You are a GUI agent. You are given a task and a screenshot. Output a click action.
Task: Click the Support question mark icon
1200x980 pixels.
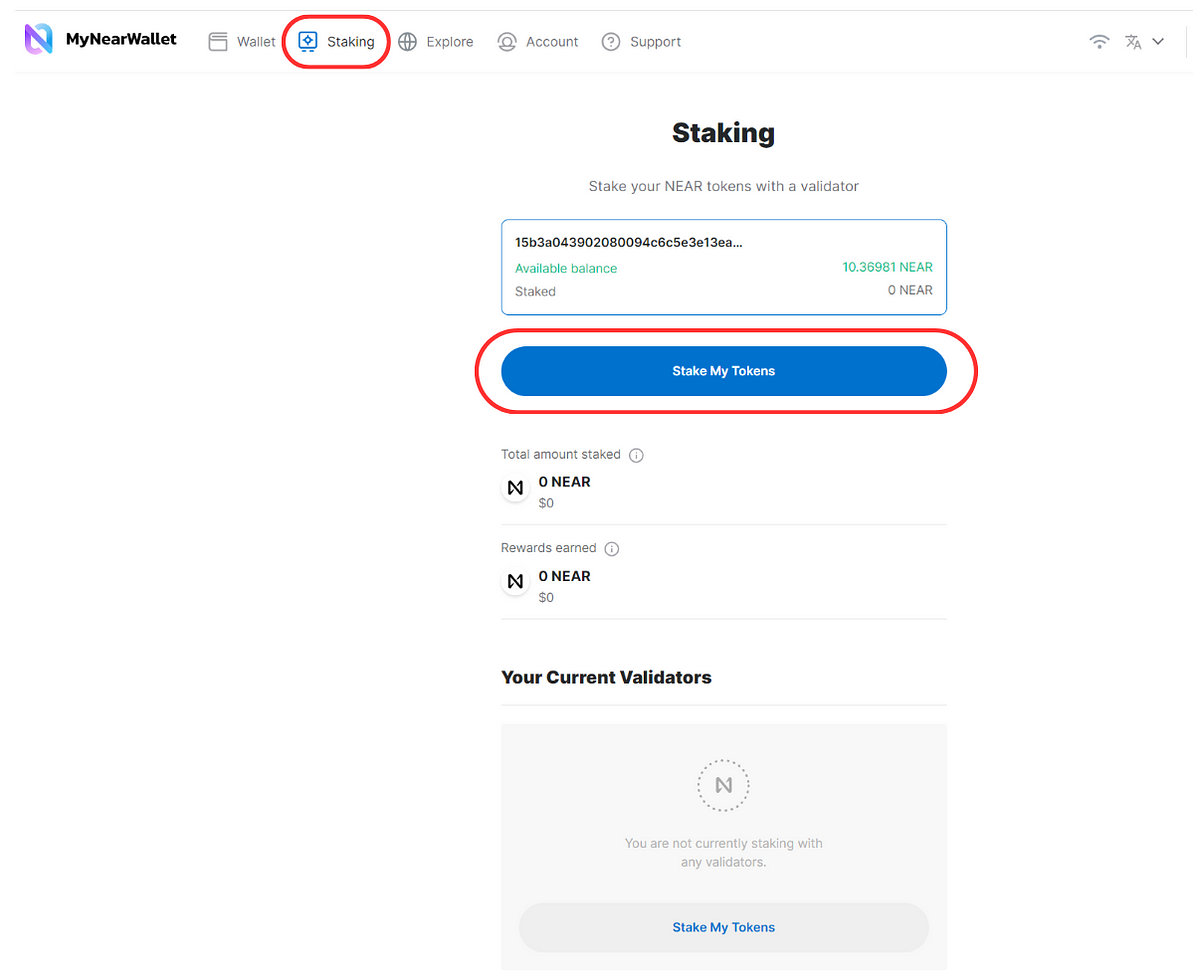click(611, 42)
